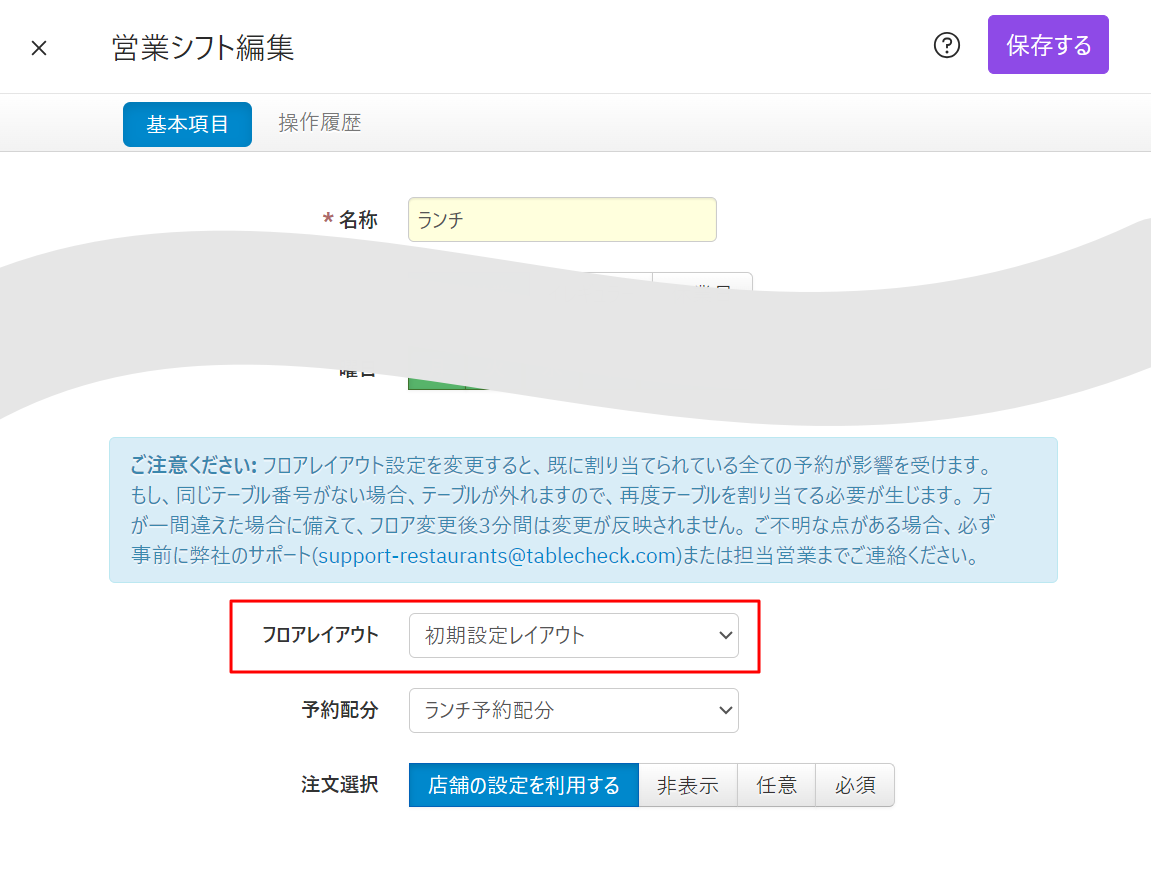
Task: Click the 保存する button
Action: point(1047,45)
